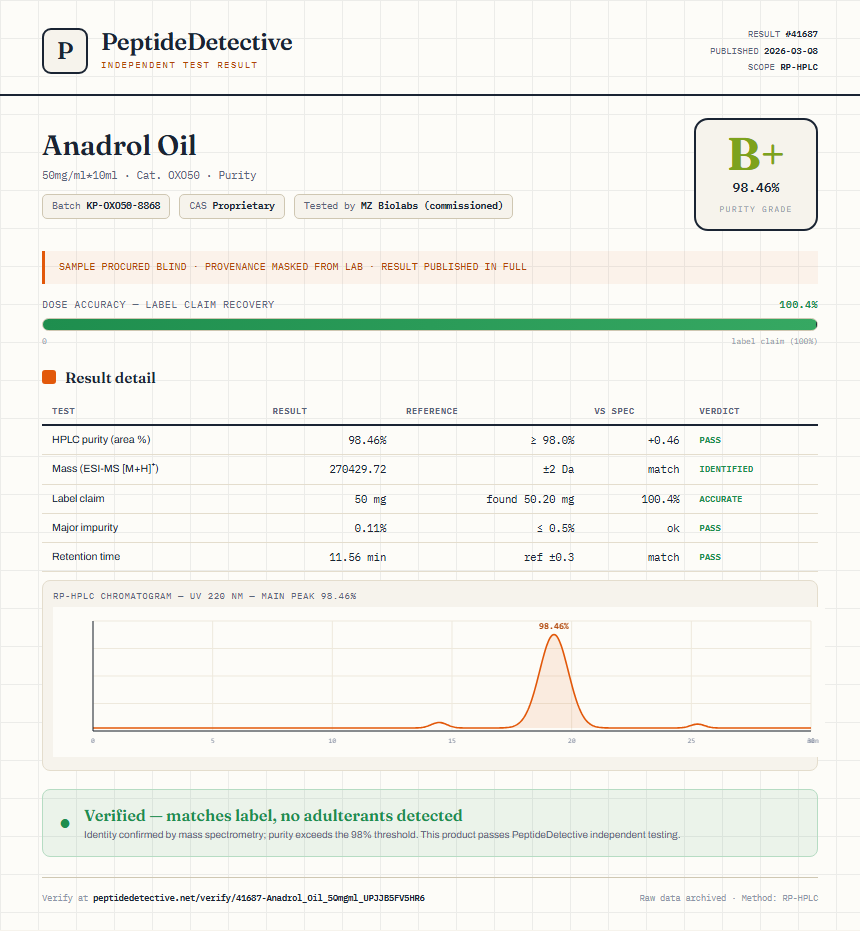
Task: Click the Retention time row label
Action: click(x=86, y=556)
